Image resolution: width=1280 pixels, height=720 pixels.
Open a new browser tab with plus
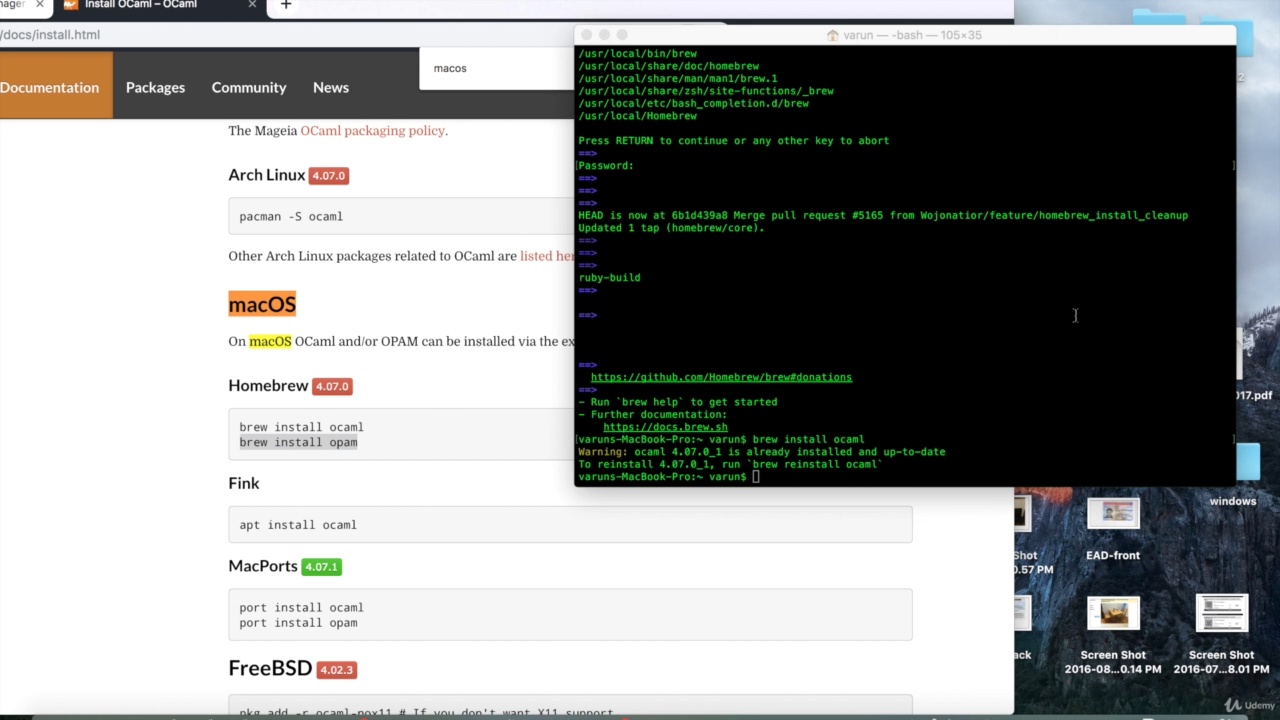pyautogui.click(x=286, y=5)
